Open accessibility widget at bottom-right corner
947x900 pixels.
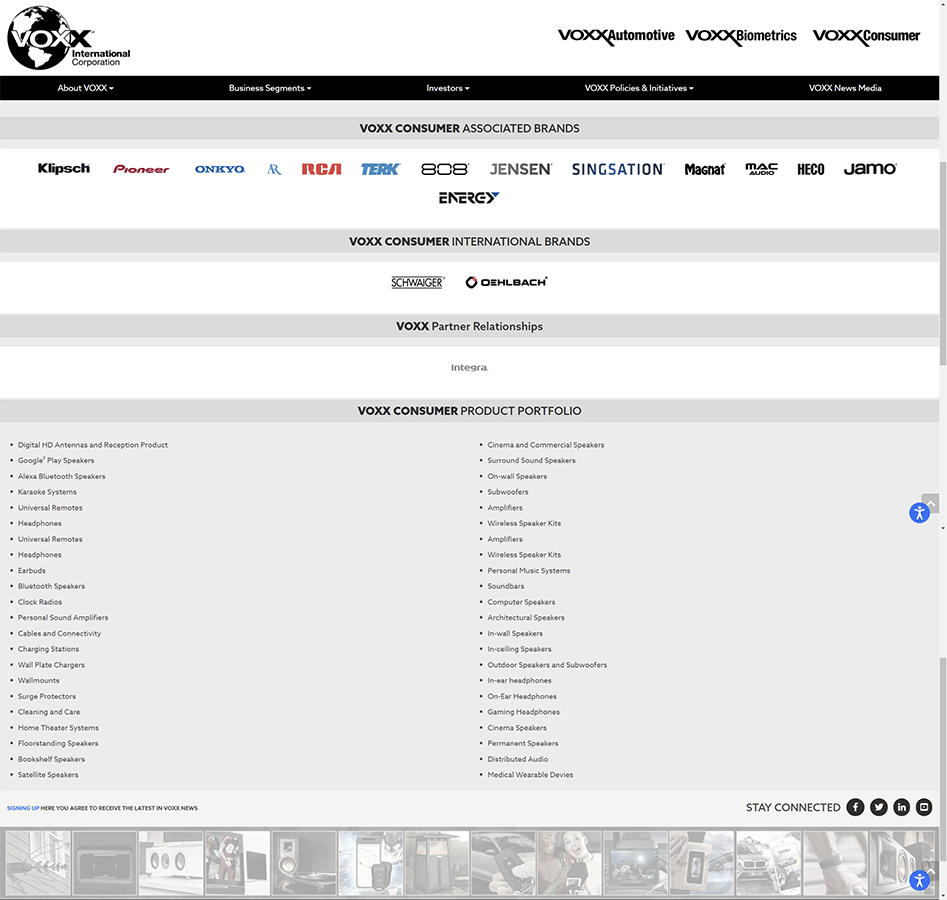[919, 881]
